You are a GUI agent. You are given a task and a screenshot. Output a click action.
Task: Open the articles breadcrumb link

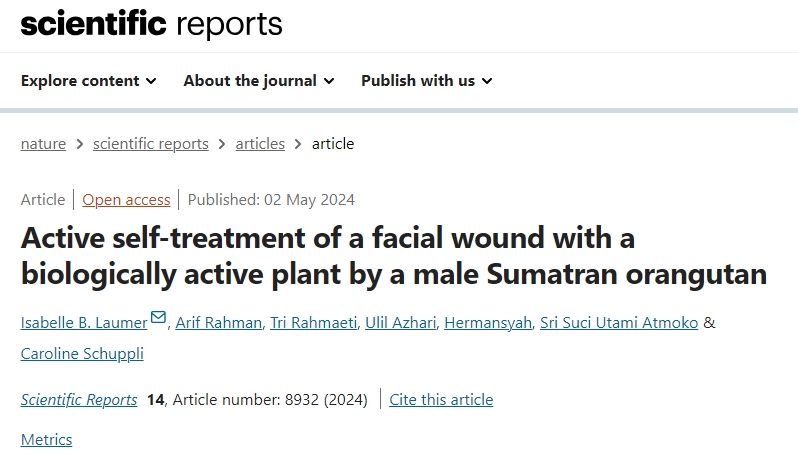point(260,144)
